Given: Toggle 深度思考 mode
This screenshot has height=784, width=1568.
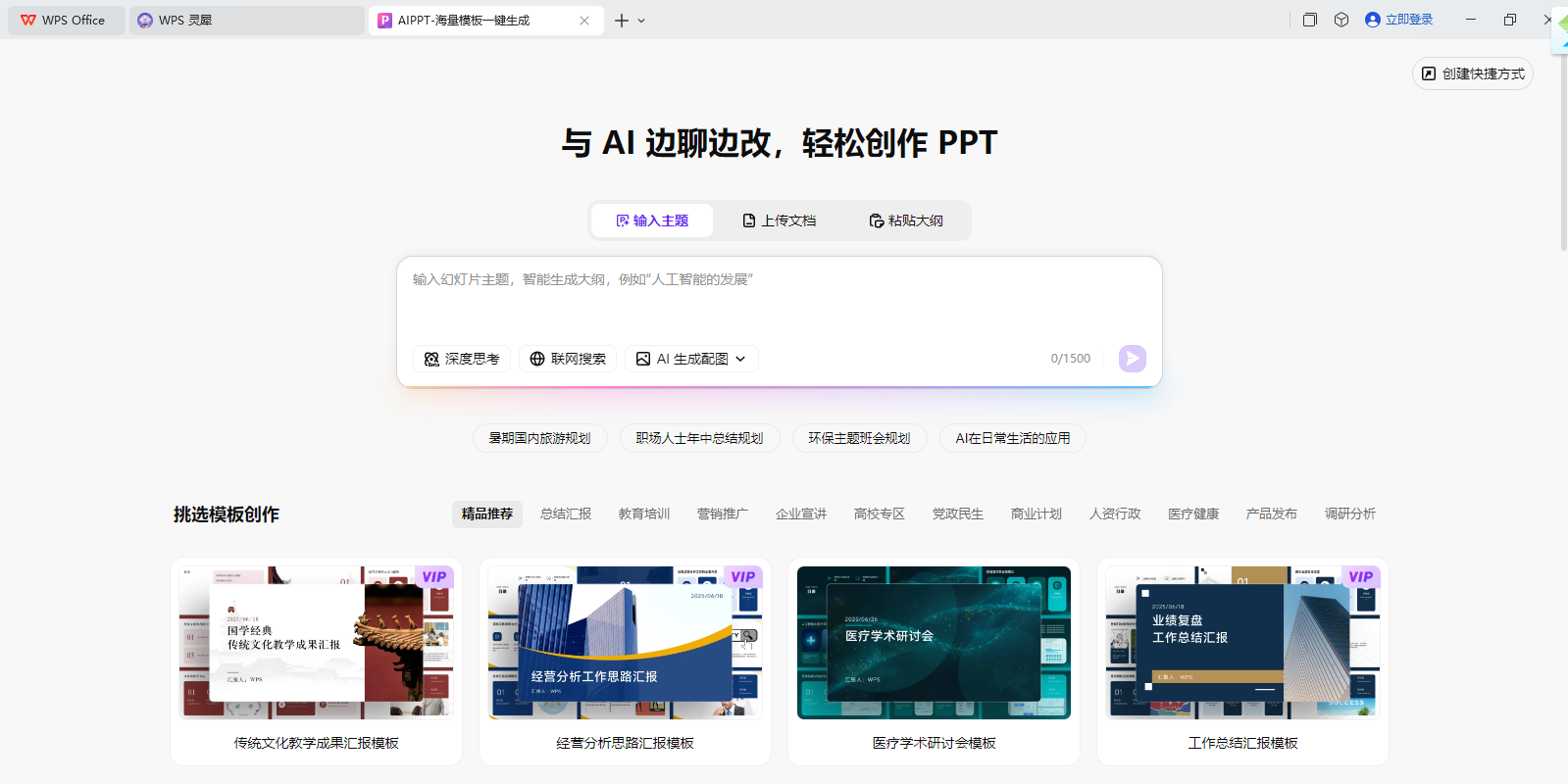Looking at the screenshot, I should pyautogui.click(x=462, y=359).
